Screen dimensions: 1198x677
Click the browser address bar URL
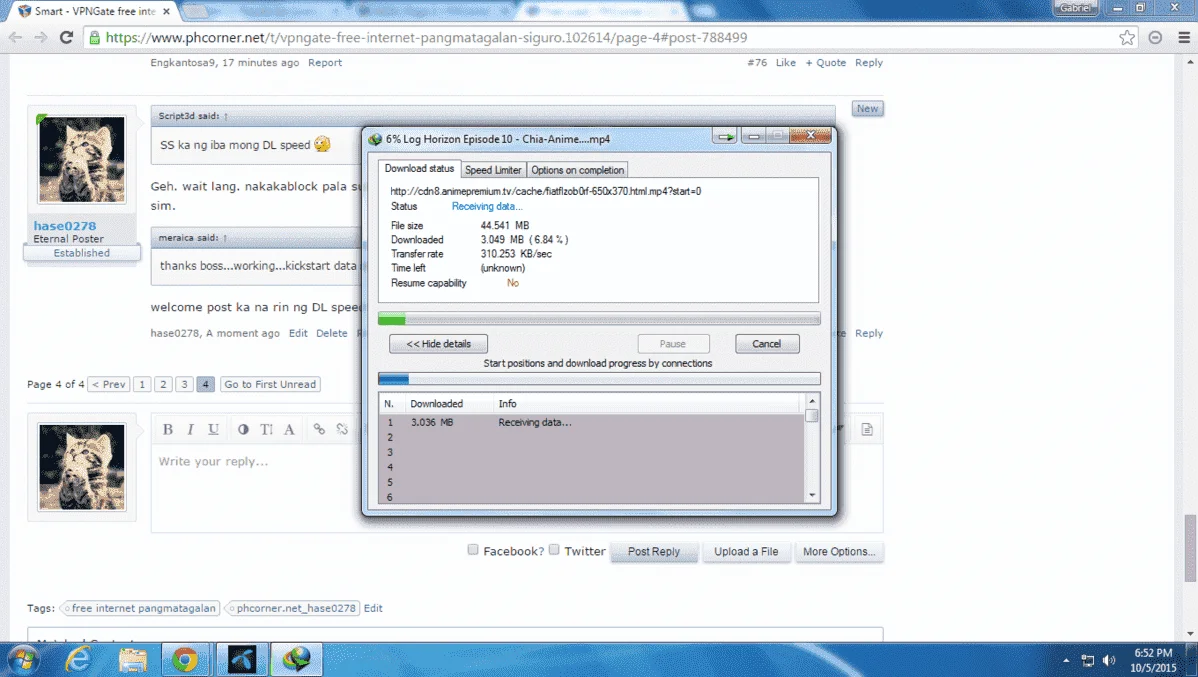click(x=426, y=37)
